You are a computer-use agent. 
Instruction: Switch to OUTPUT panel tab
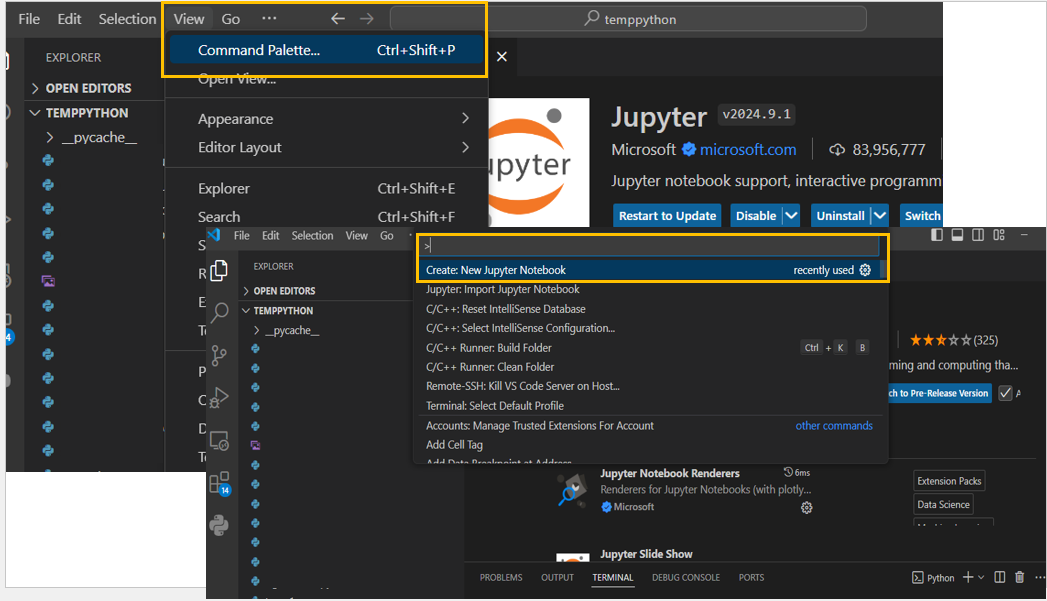click(558, 578)
